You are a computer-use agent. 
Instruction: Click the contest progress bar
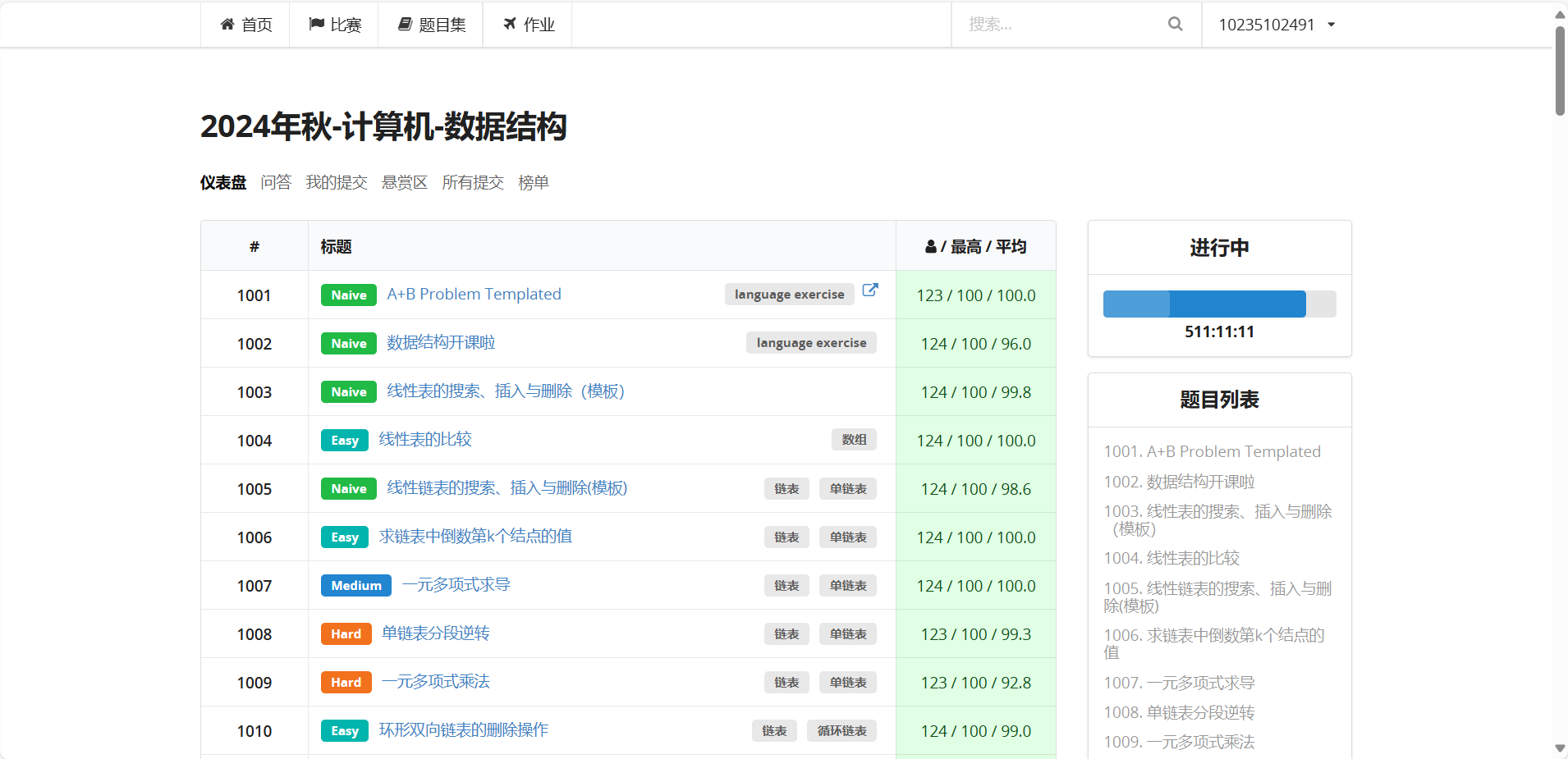pos(1219,304)
